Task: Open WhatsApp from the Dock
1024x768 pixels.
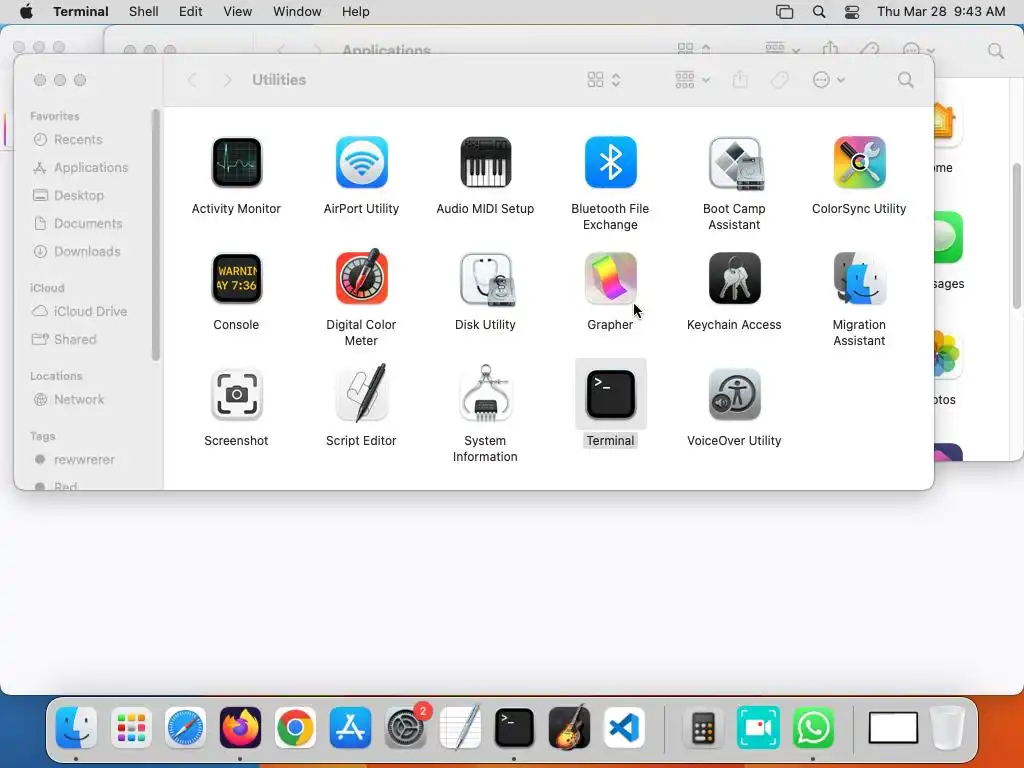Action: [x=813, y=728]
